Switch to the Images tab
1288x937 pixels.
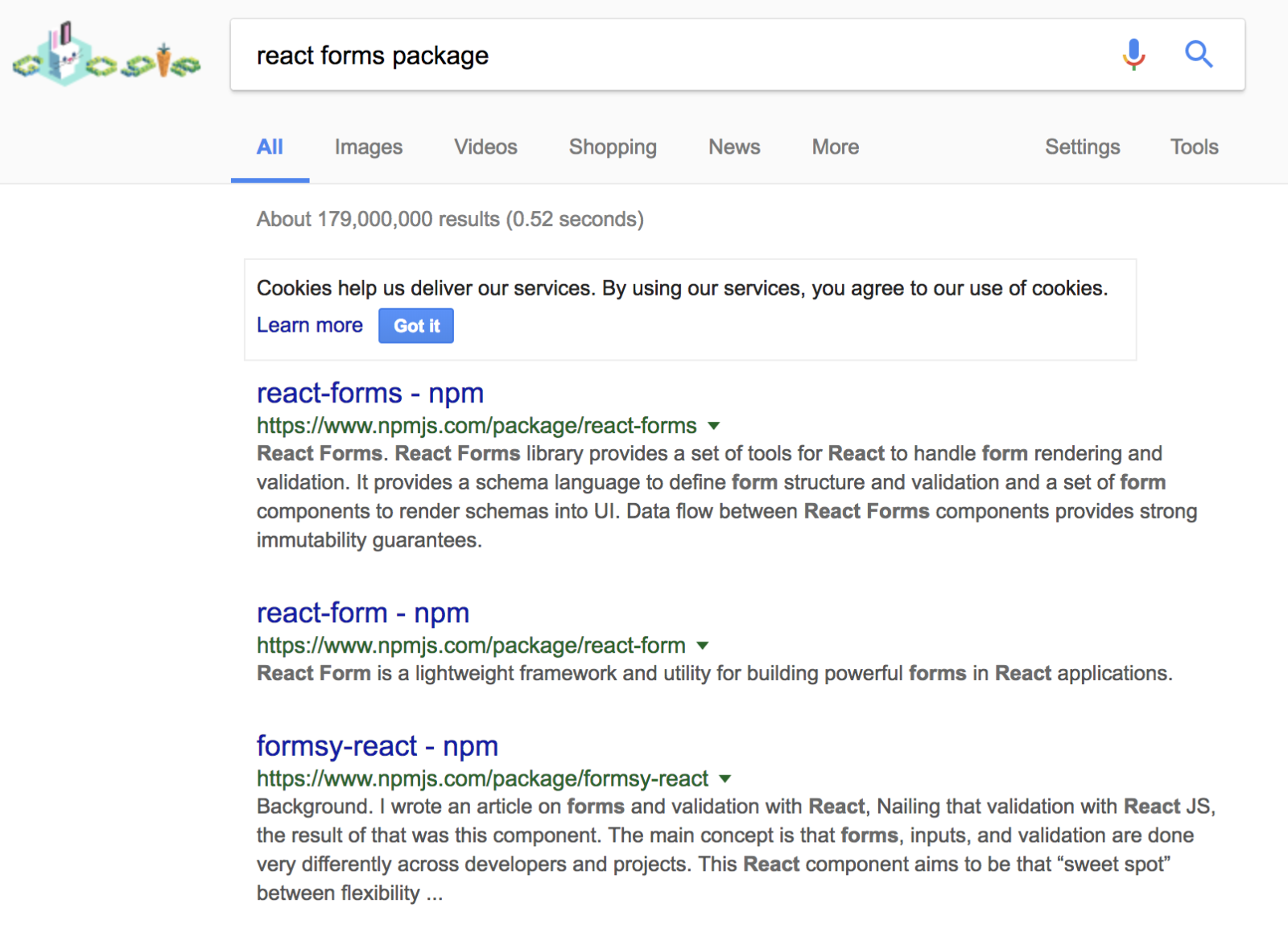pos(369,147)
